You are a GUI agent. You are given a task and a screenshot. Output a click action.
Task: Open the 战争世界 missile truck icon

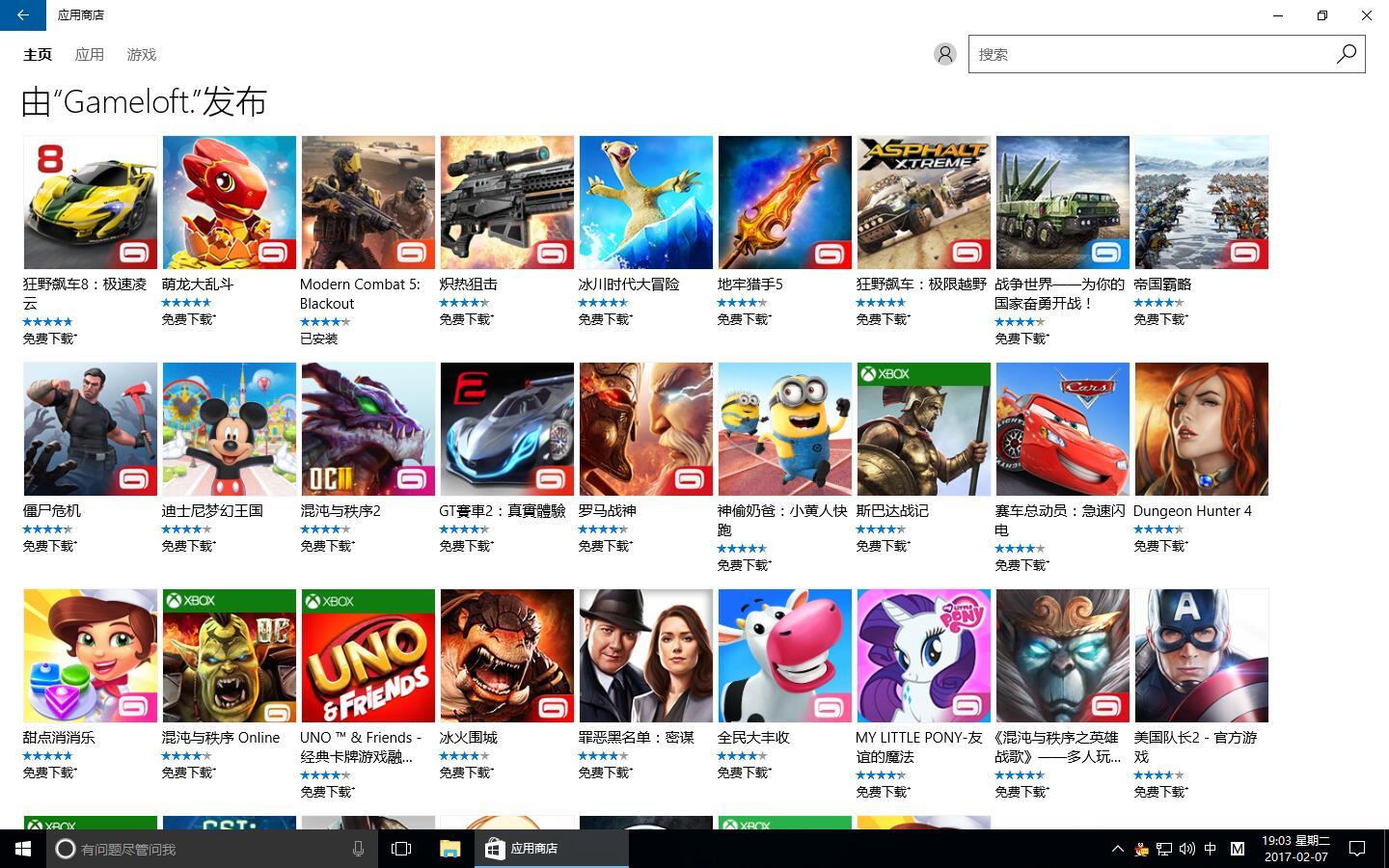tap(1063, 203)
